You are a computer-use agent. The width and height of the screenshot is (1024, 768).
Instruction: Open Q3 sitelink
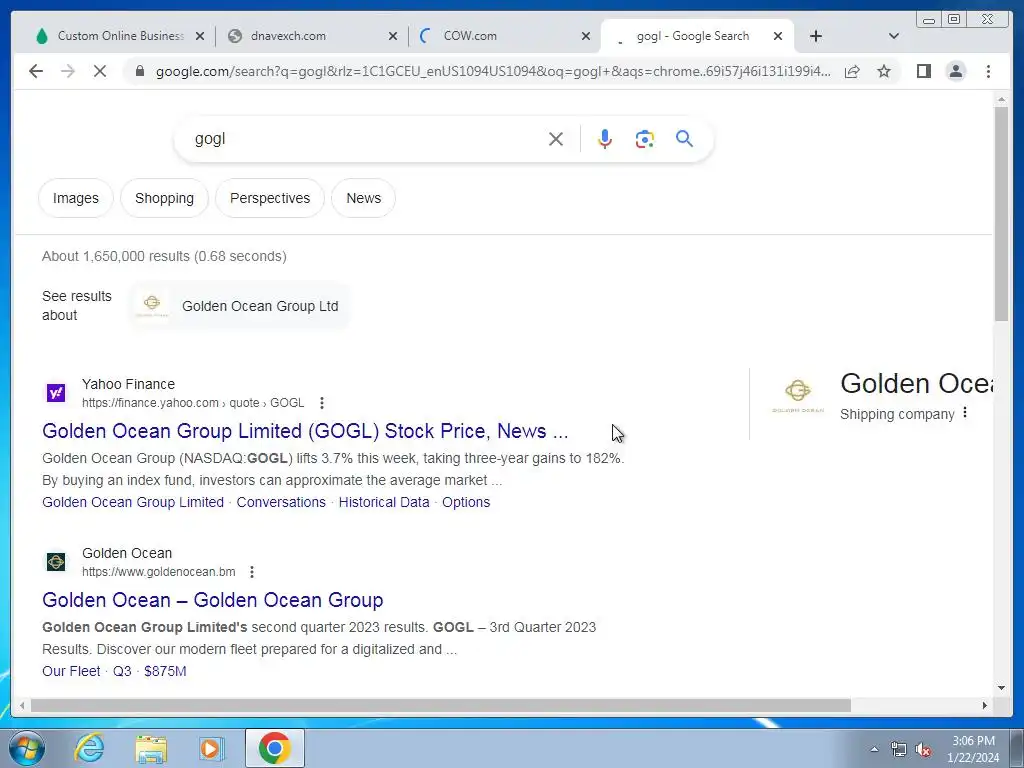tap(122, 671)
